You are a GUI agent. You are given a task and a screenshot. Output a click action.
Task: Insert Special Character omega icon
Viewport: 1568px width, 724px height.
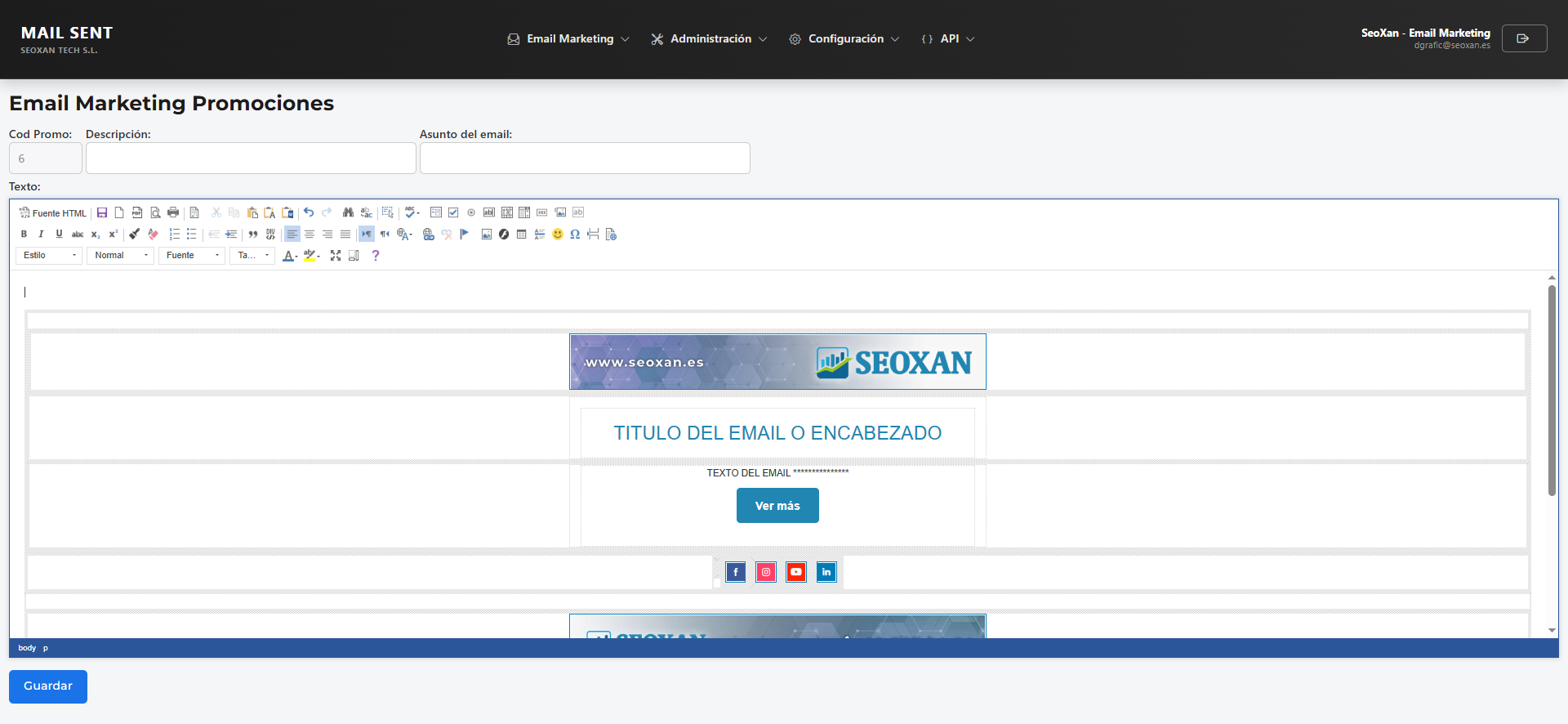pos(575,234)
